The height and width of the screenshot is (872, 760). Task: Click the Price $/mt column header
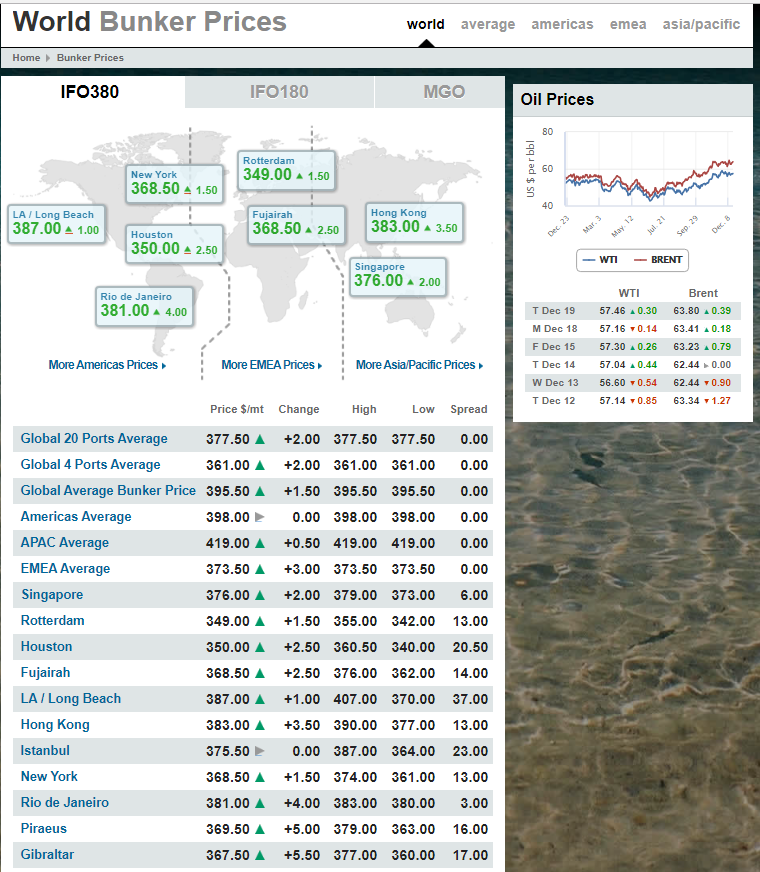(x=237, y=409)
